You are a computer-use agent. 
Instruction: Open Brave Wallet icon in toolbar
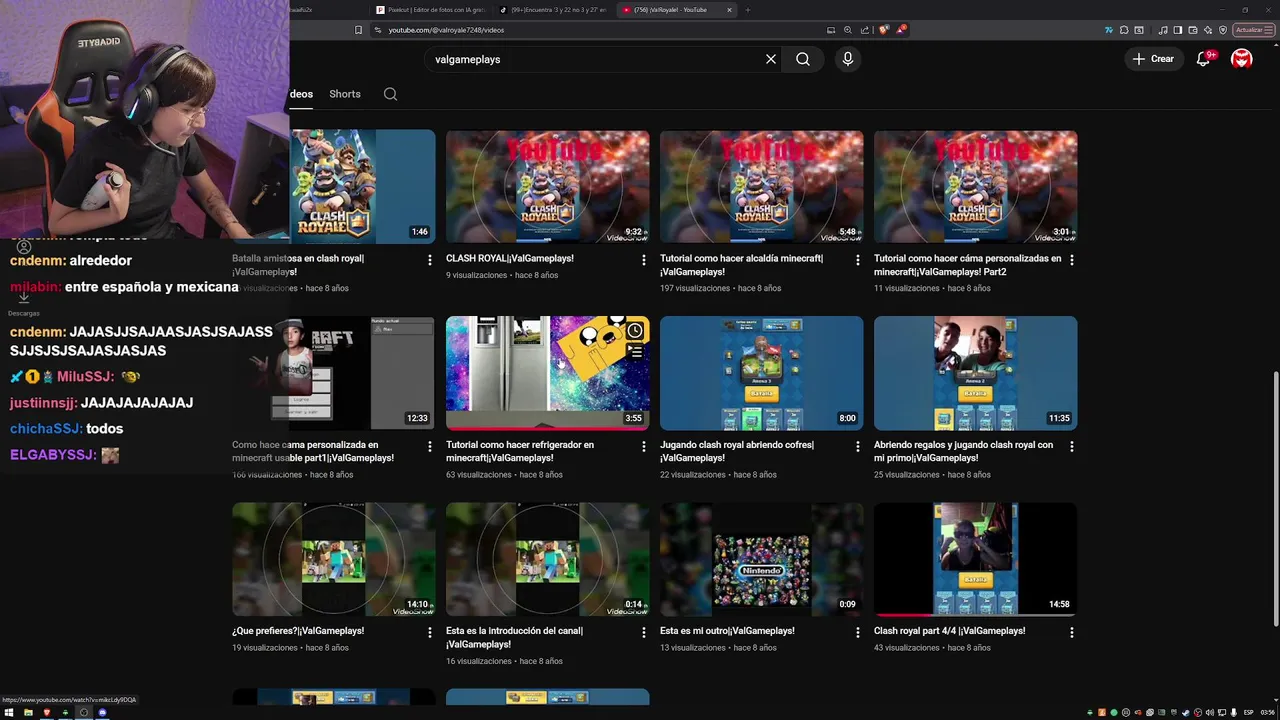point(1194,30)
